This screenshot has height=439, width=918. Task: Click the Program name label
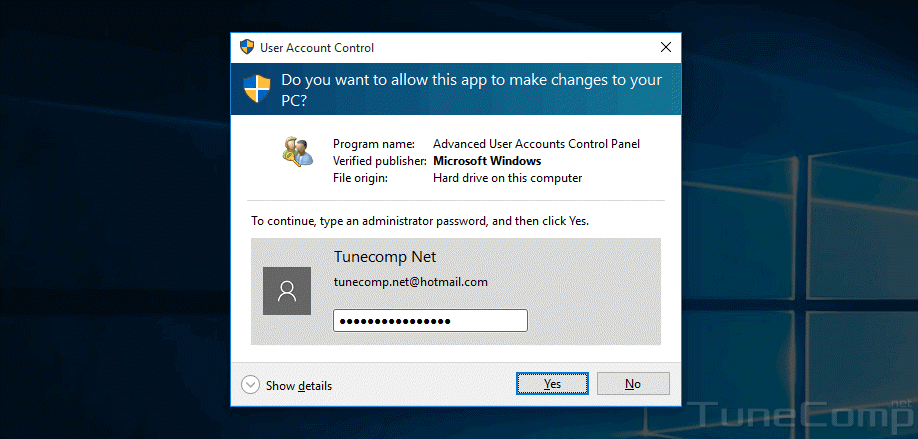(374, 143)
